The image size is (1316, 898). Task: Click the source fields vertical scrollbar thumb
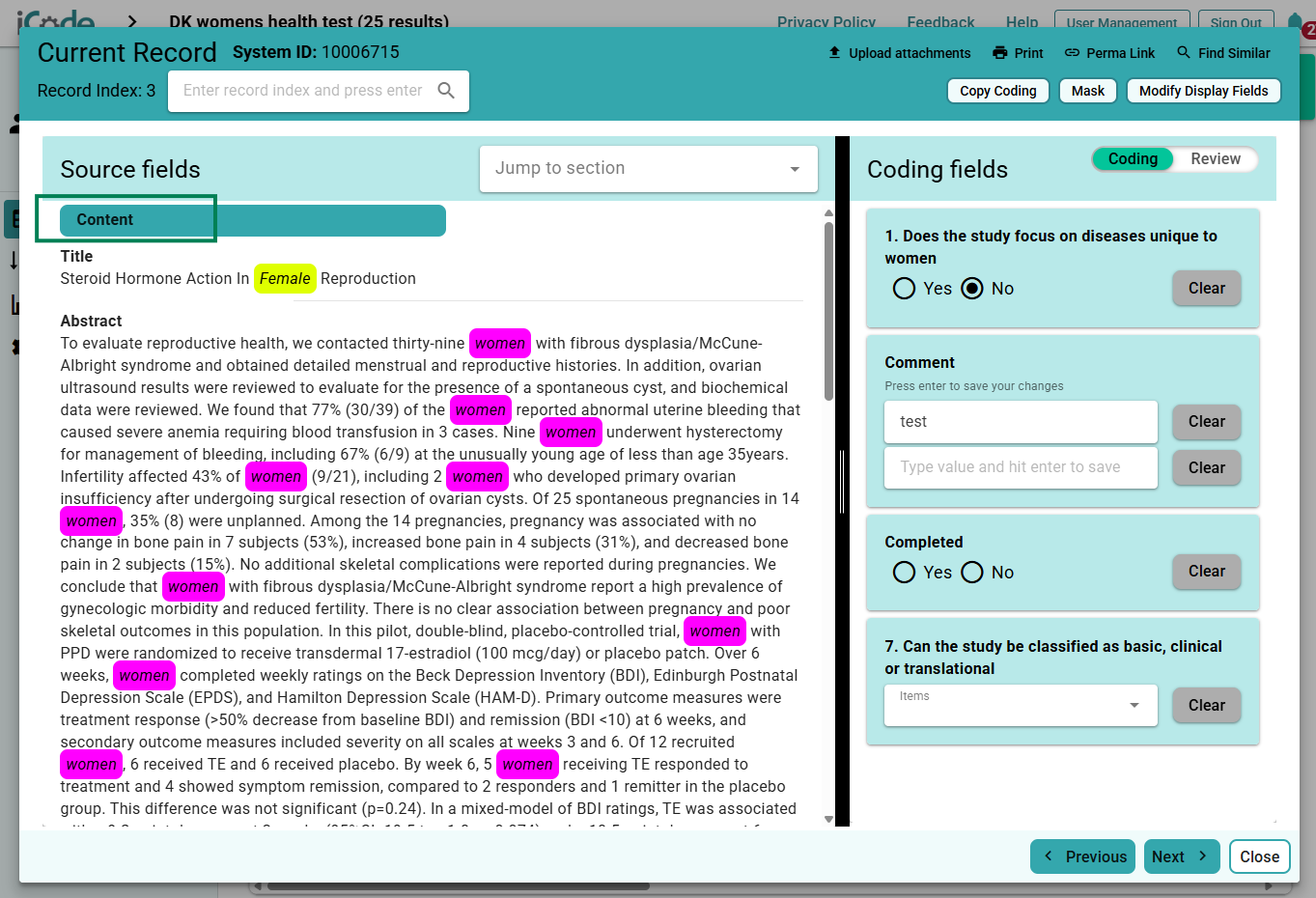coord(828,311)
